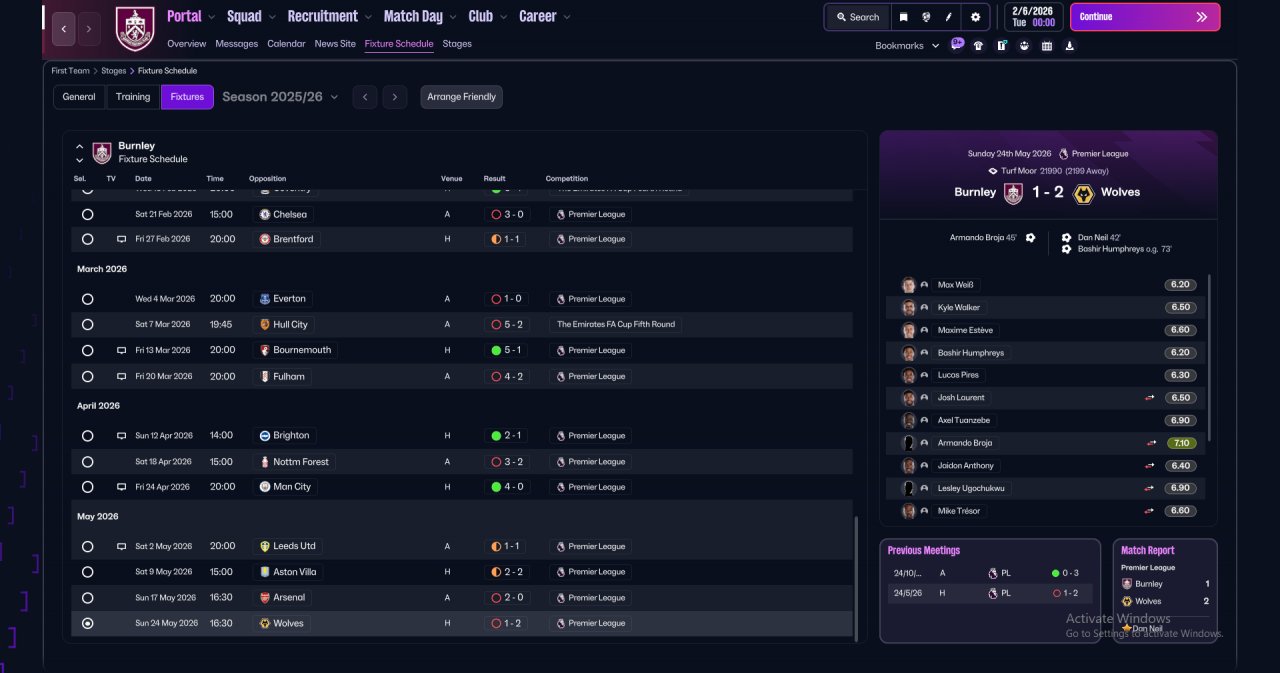Open the News Site sub-tab

335,44
